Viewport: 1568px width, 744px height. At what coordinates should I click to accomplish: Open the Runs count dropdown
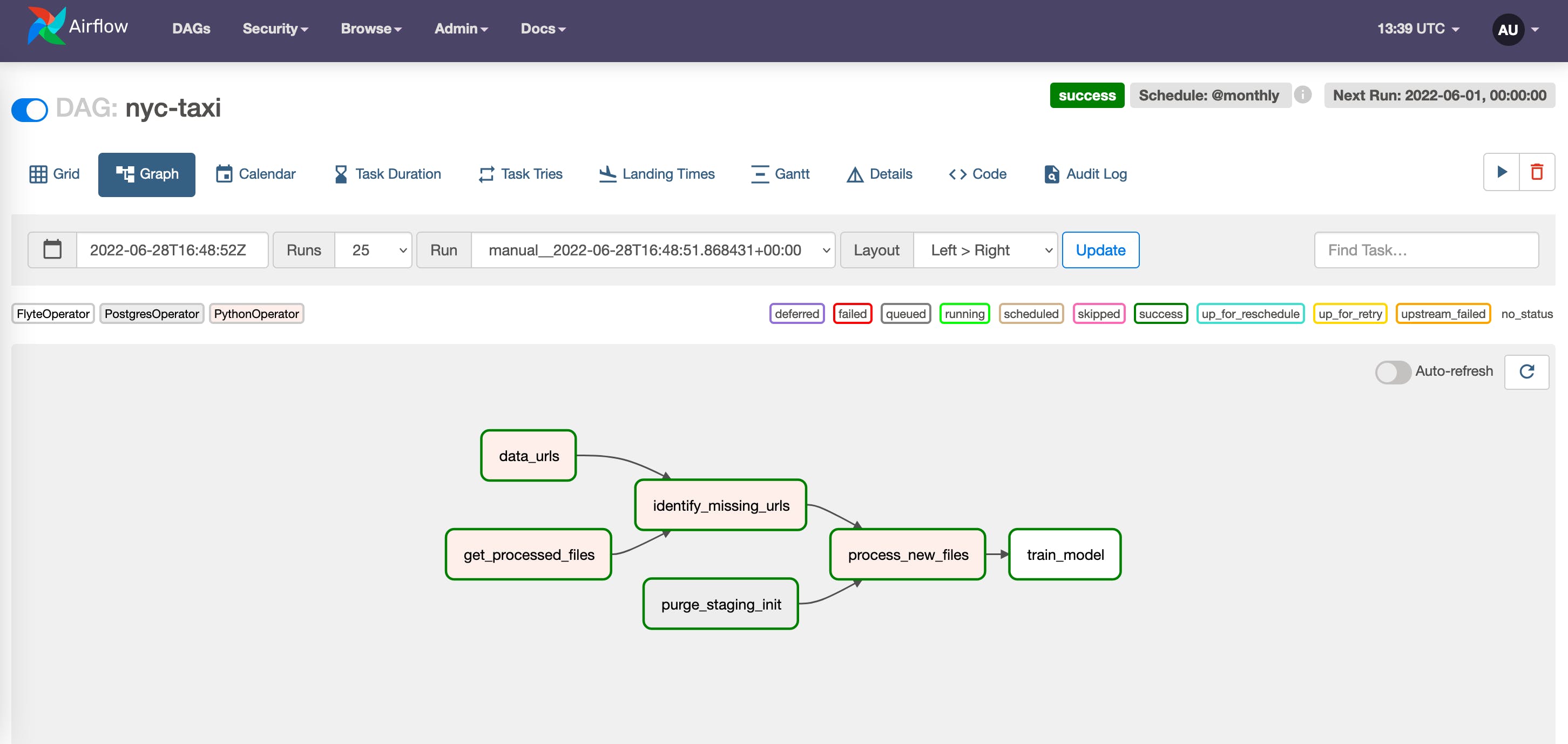(373, 249)
